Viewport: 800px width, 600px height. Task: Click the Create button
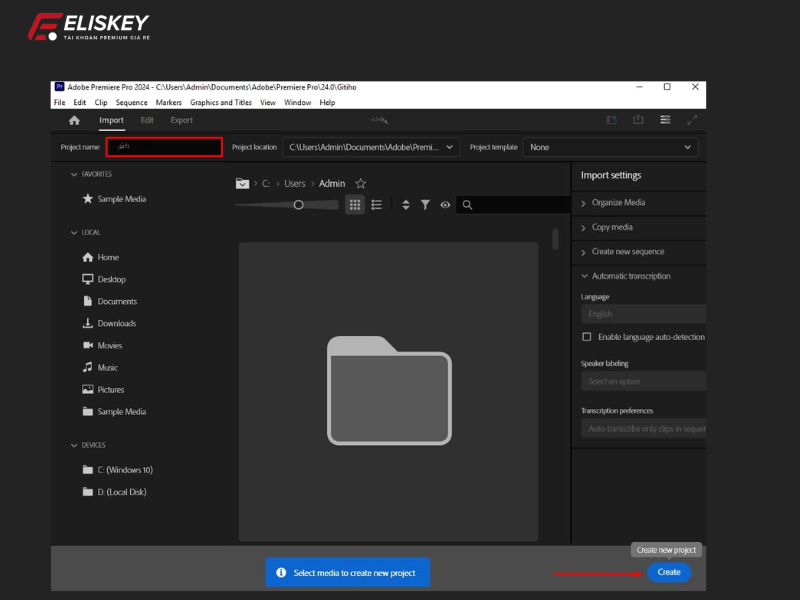pos(668,572)
